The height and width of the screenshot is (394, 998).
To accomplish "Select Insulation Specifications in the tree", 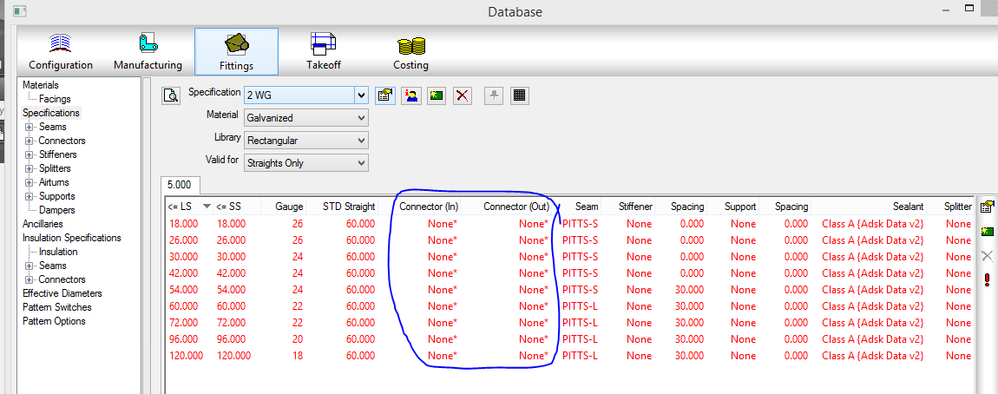I will (71, 238).
